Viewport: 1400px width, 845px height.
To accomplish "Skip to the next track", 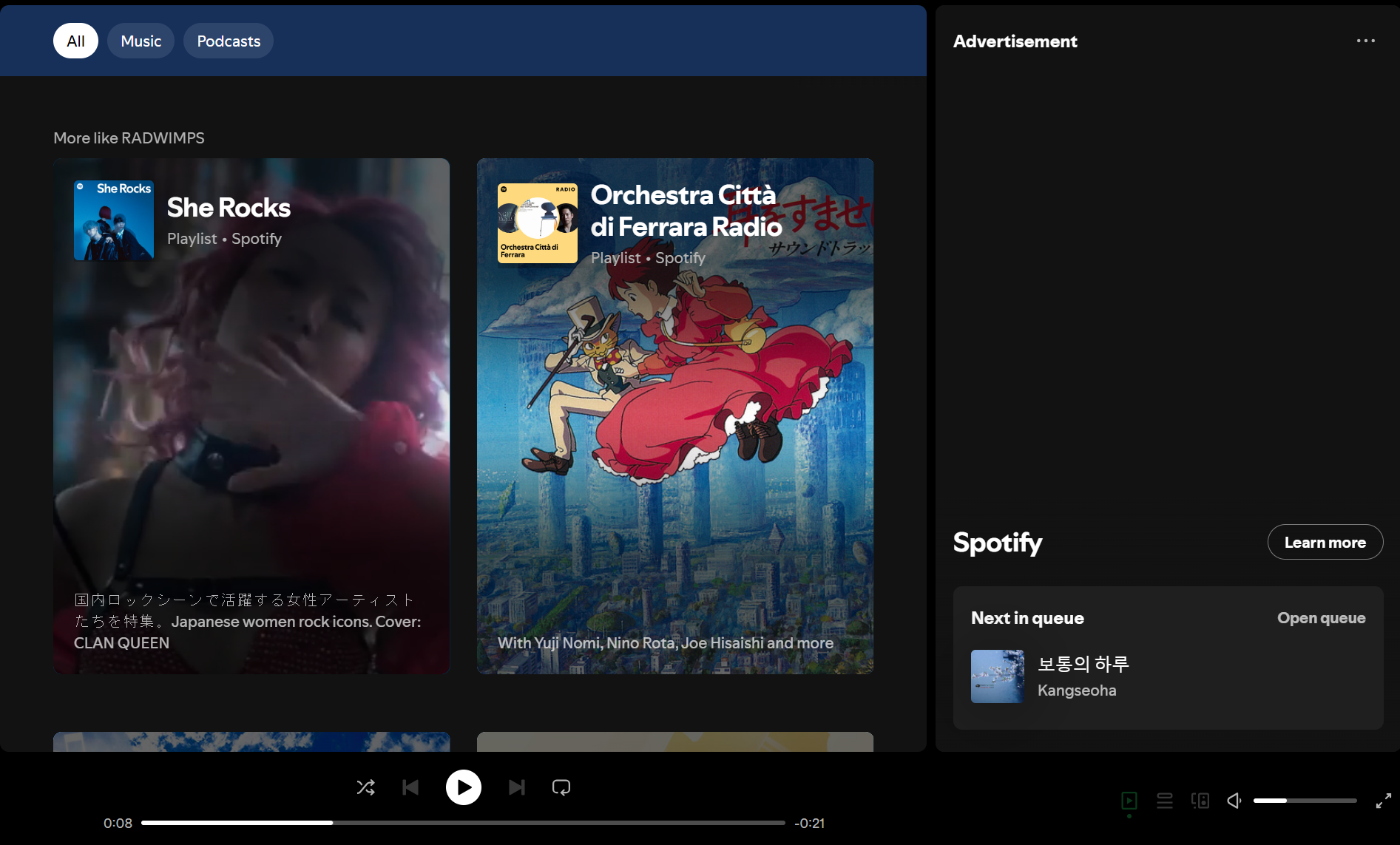I will [517, 787].
